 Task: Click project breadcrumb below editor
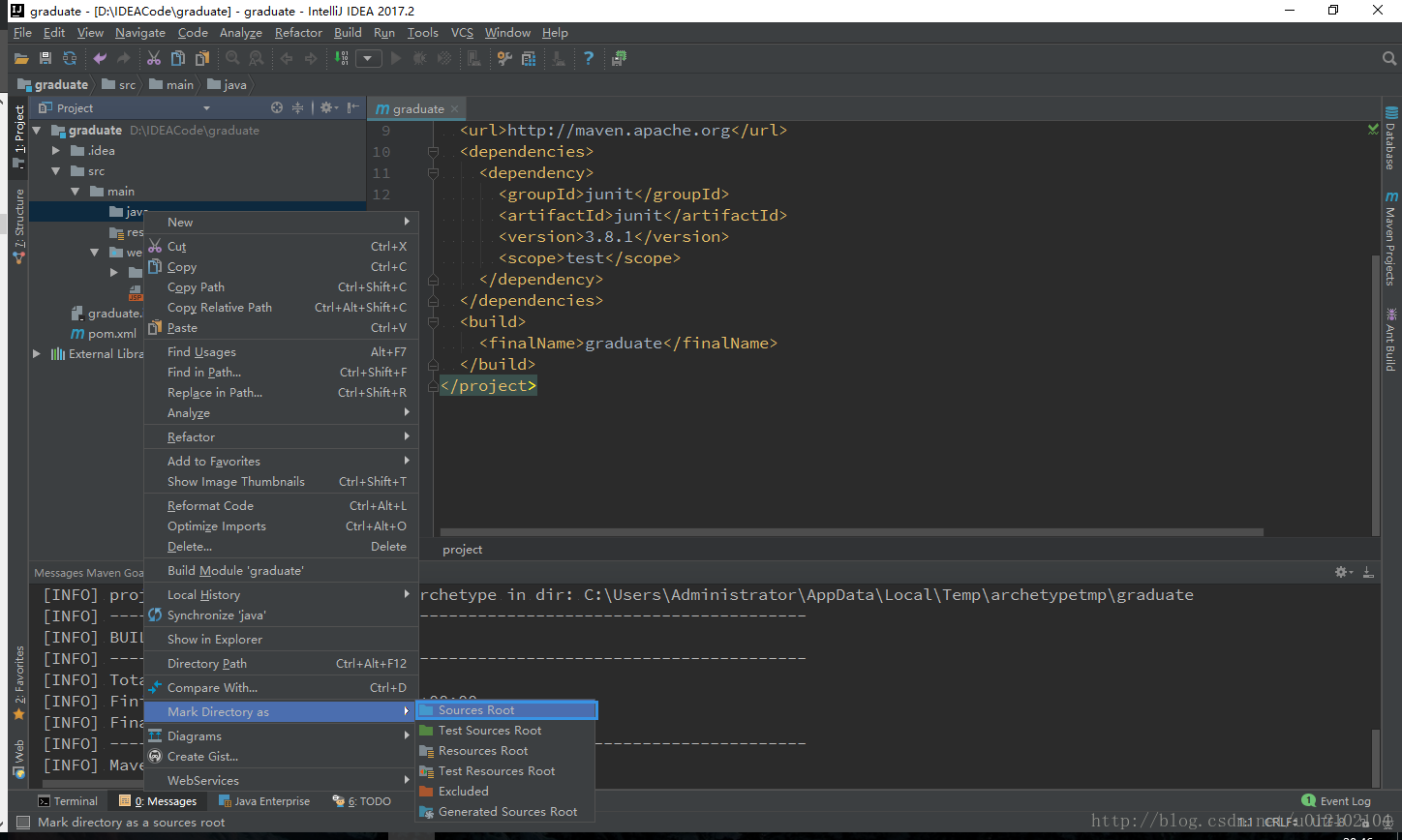coord(463,550)
